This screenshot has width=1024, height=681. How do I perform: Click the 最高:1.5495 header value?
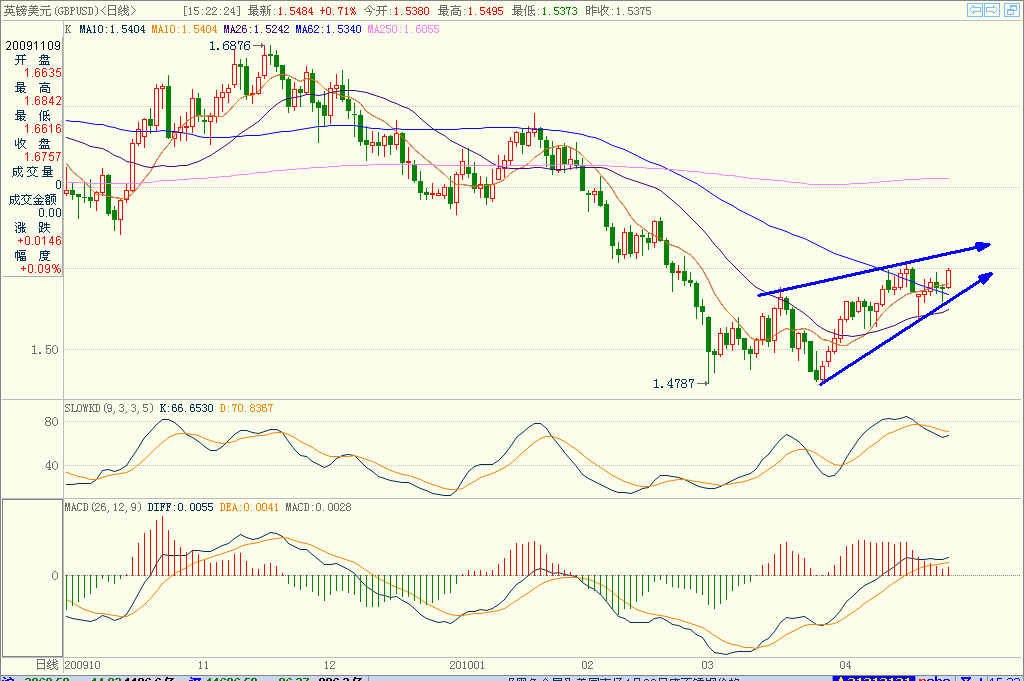470,10
